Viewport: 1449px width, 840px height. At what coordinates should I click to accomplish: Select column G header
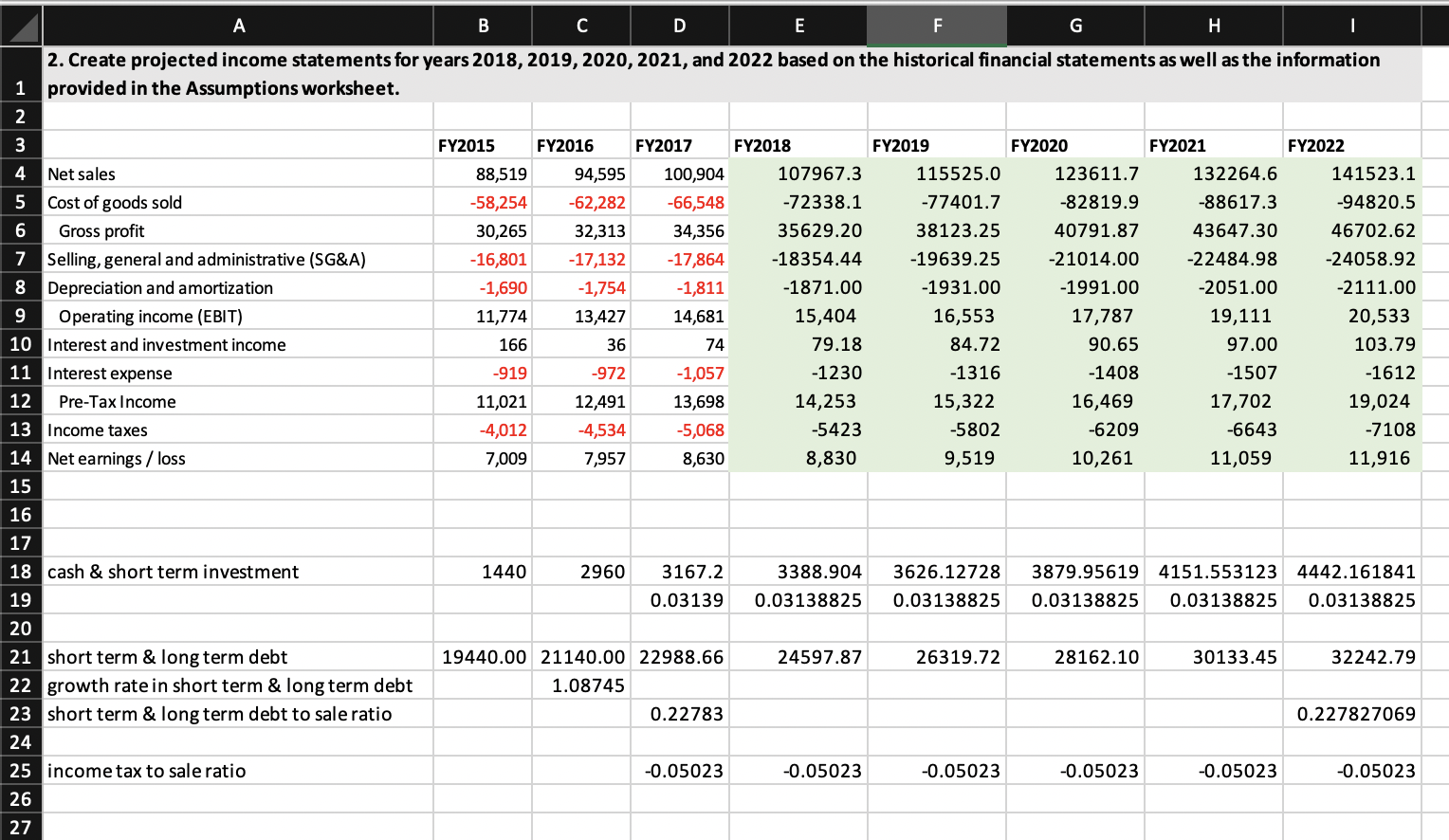click(x=1075, y=27)
